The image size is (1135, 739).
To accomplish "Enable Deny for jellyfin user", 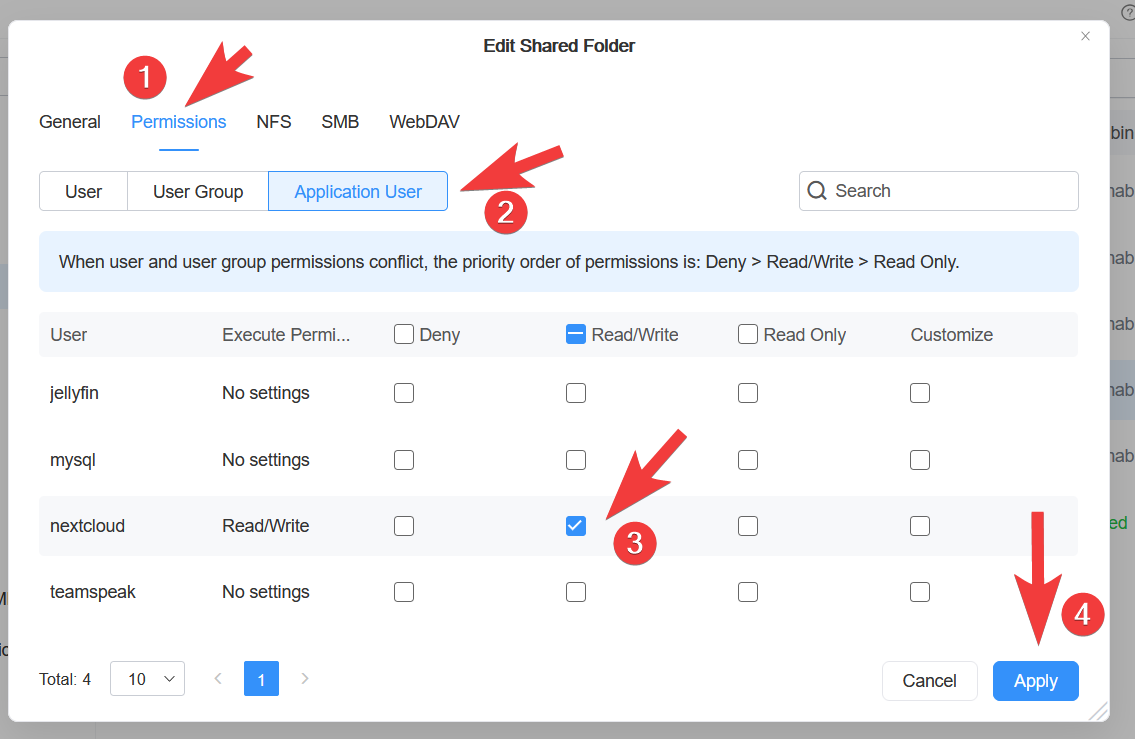I will [x=404, y=393].
